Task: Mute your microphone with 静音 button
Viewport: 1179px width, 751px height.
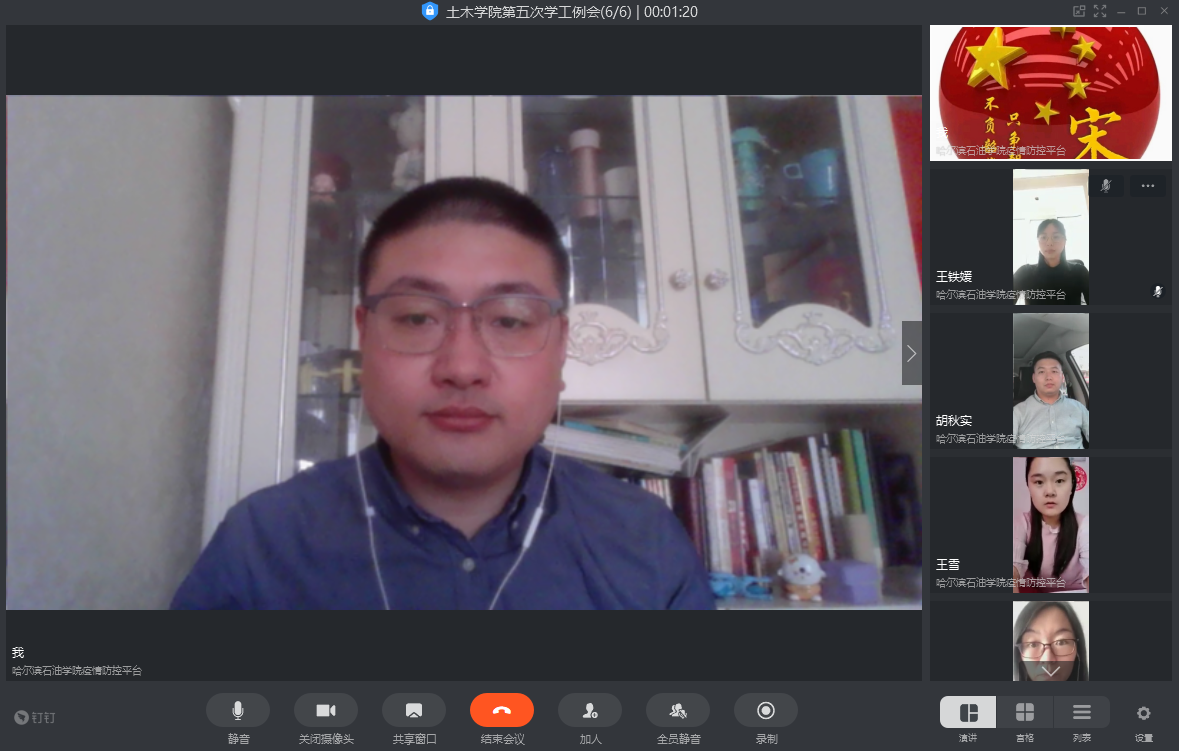Action: point(238,710)
